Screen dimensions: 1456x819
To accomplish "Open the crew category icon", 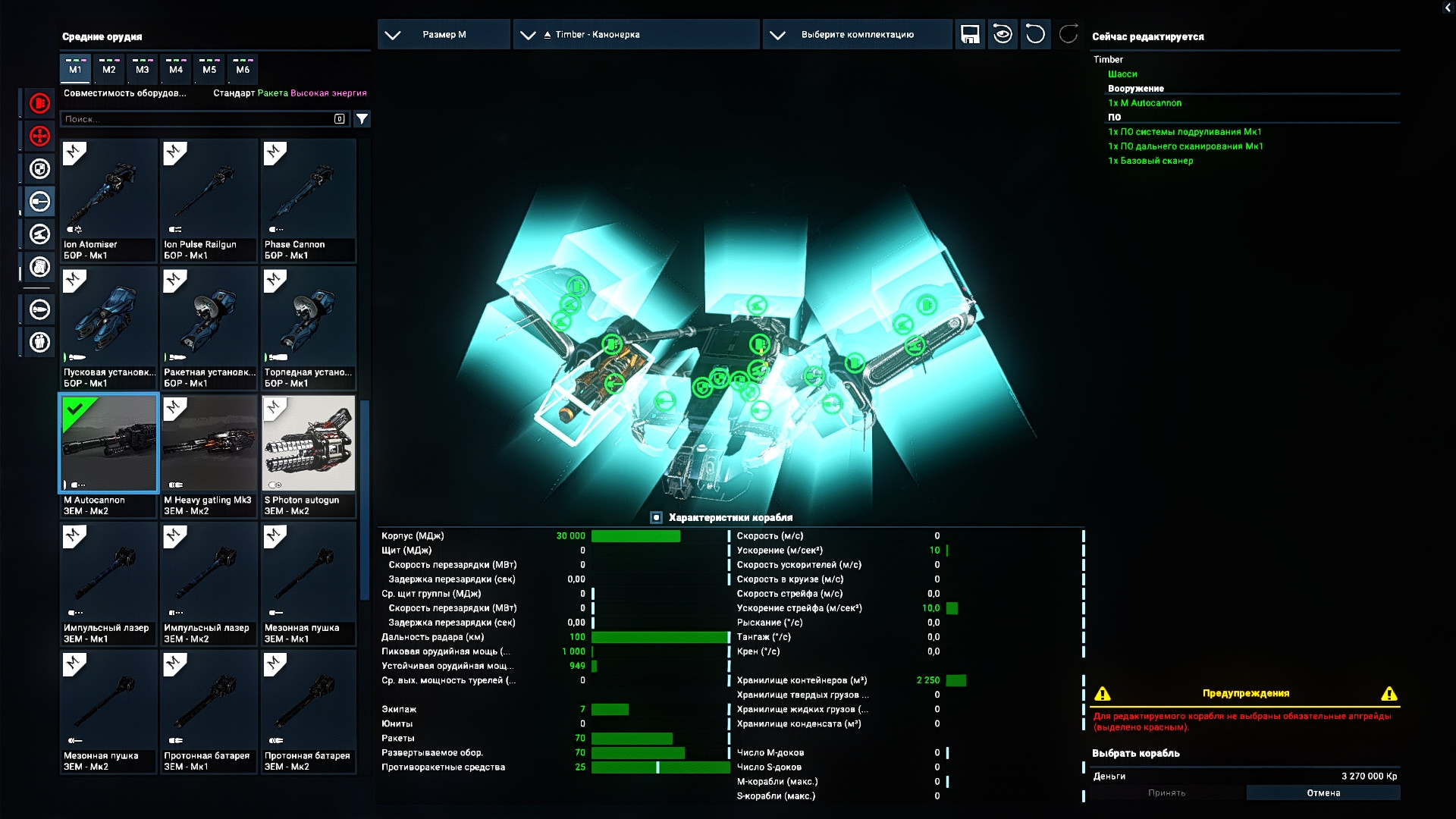I will [x=39, y=342].
